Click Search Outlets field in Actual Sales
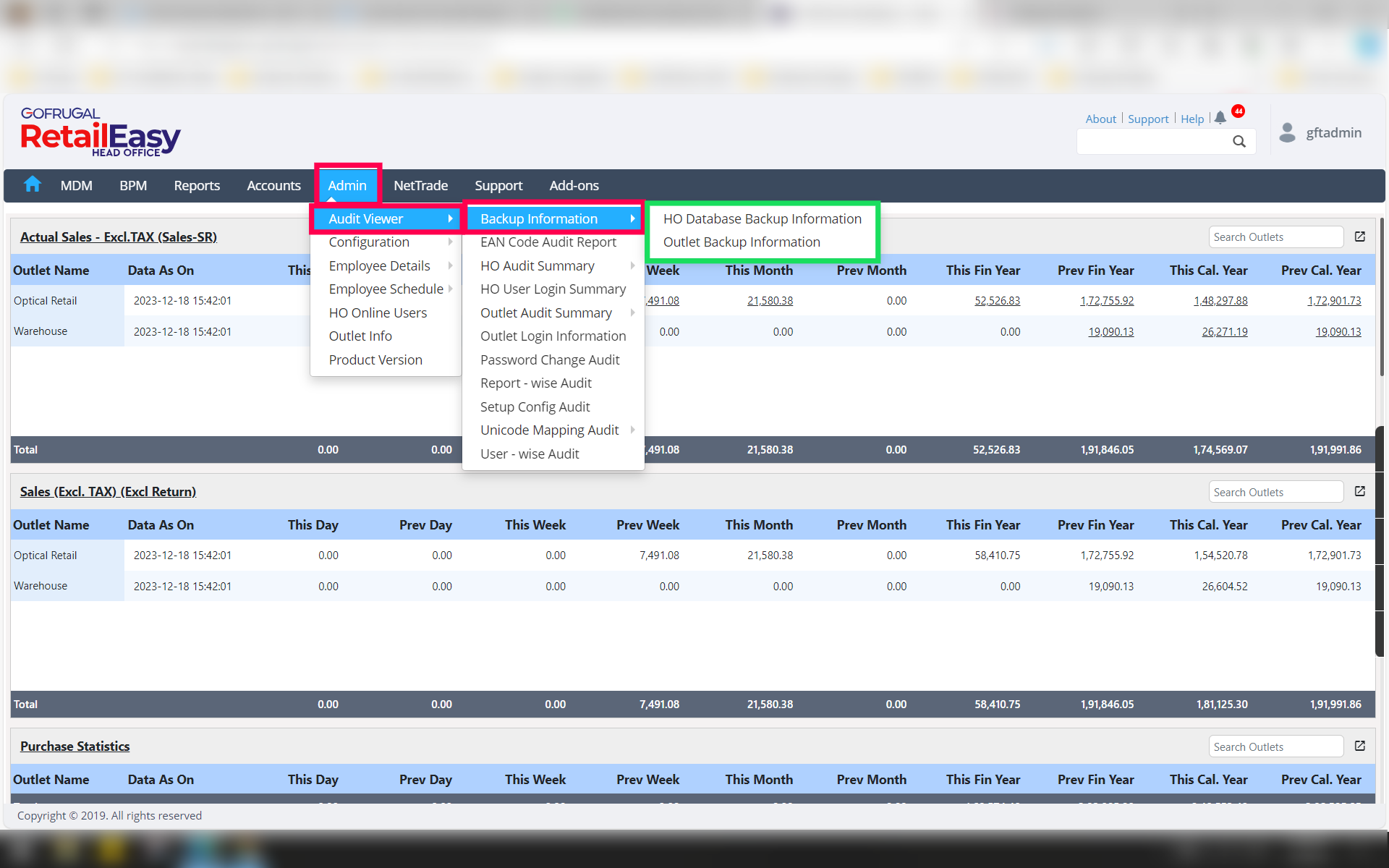This screenshot has width=1389, height=868. [x=1275, y=237]
